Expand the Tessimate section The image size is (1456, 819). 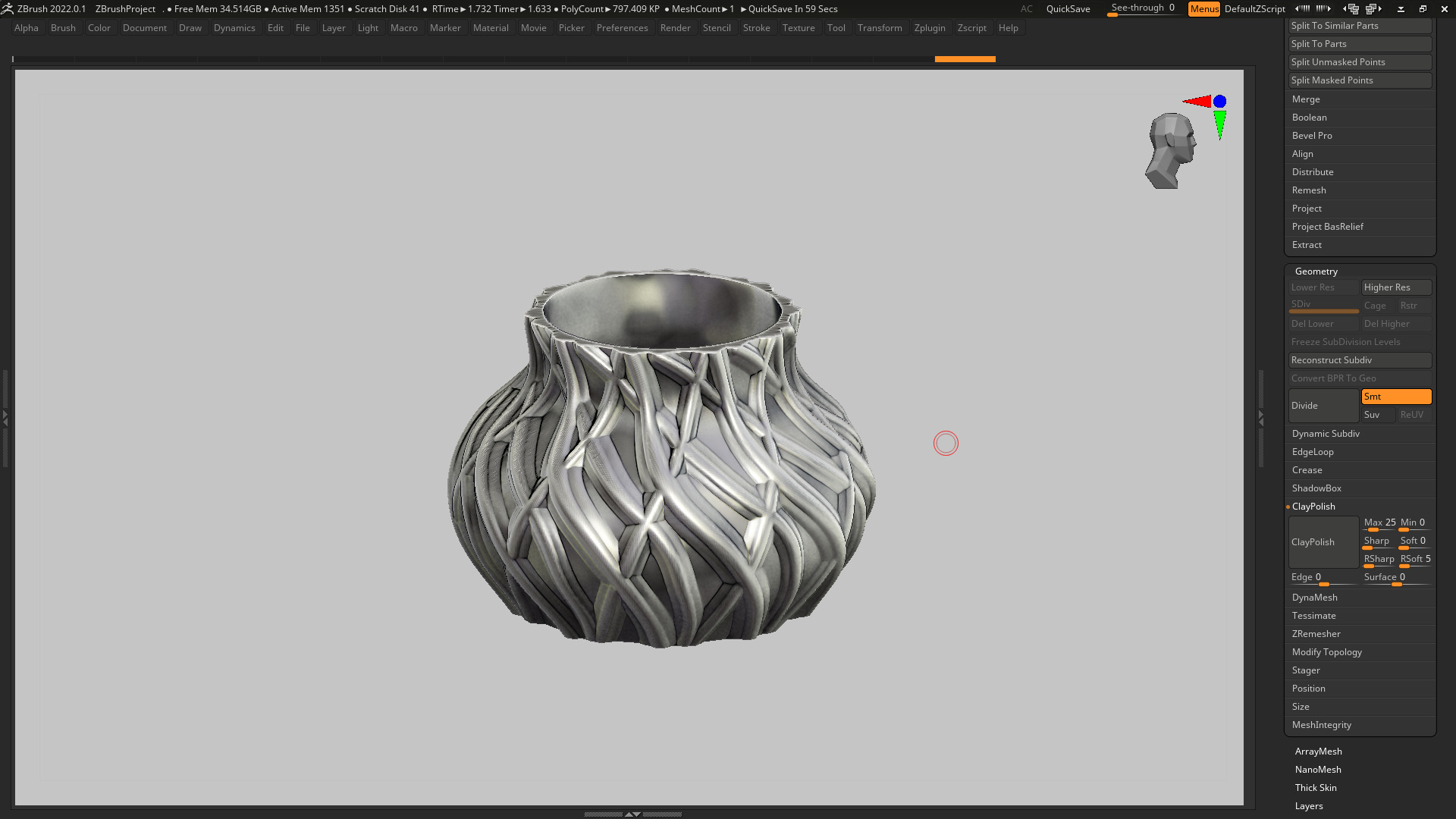point(1313,616)
